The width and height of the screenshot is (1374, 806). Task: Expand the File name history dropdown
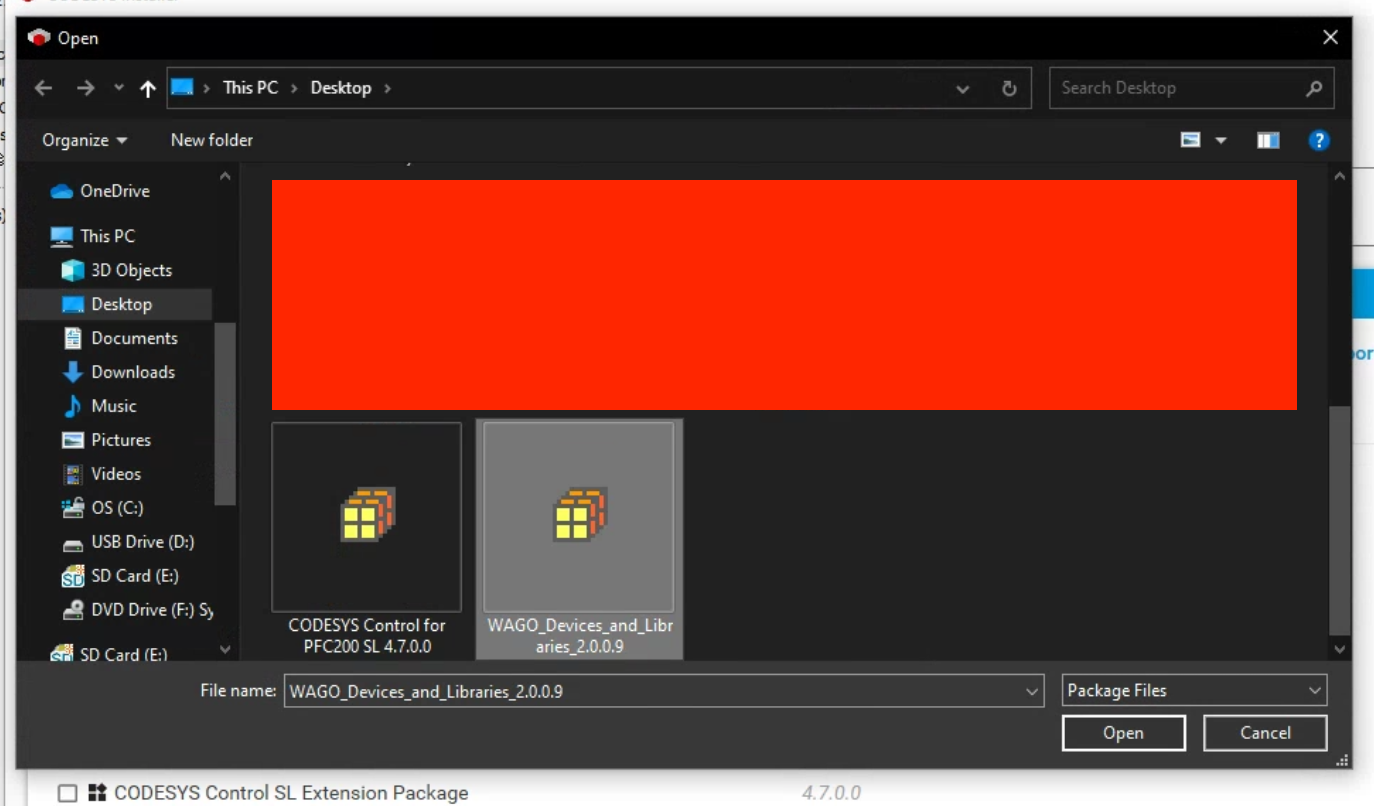point(1032,690)
